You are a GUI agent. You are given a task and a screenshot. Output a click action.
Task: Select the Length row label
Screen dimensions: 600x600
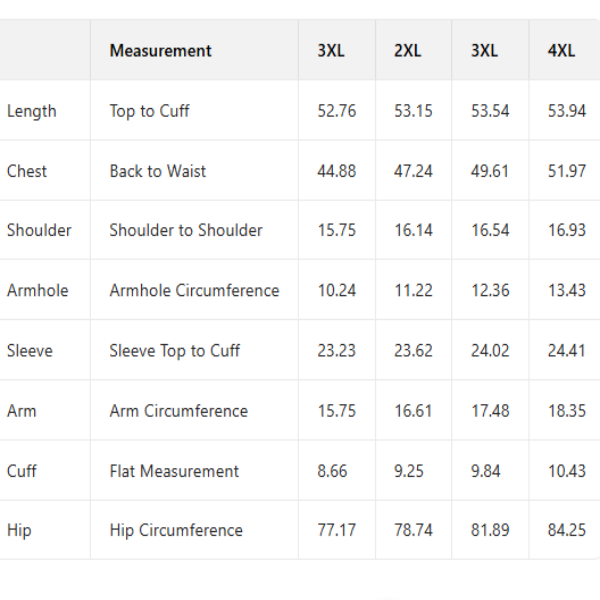[32, 111]
